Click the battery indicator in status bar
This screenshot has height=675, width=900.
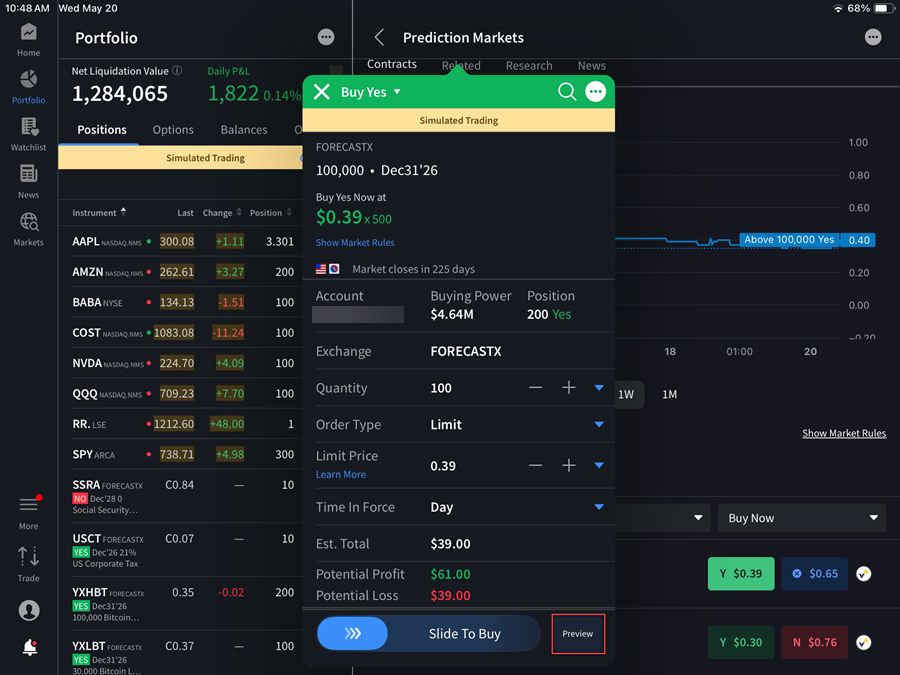(x=883, y=8)
